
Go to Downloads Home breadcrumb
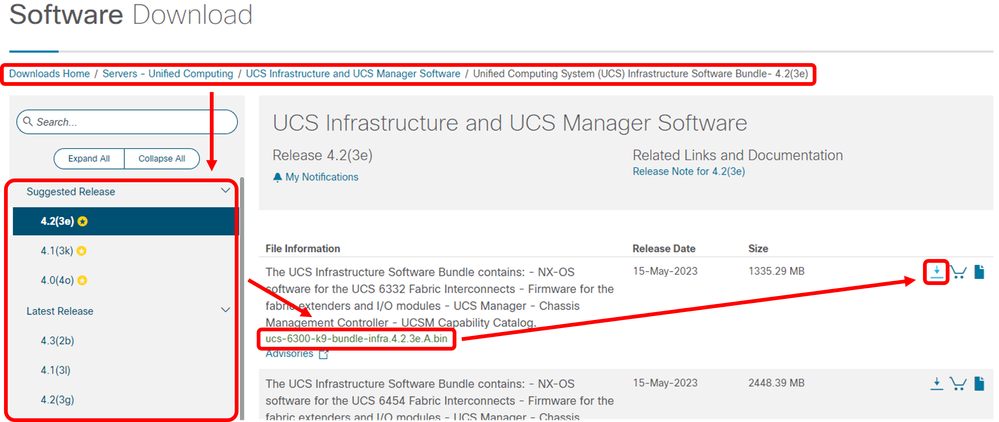(x=50, y=74)
